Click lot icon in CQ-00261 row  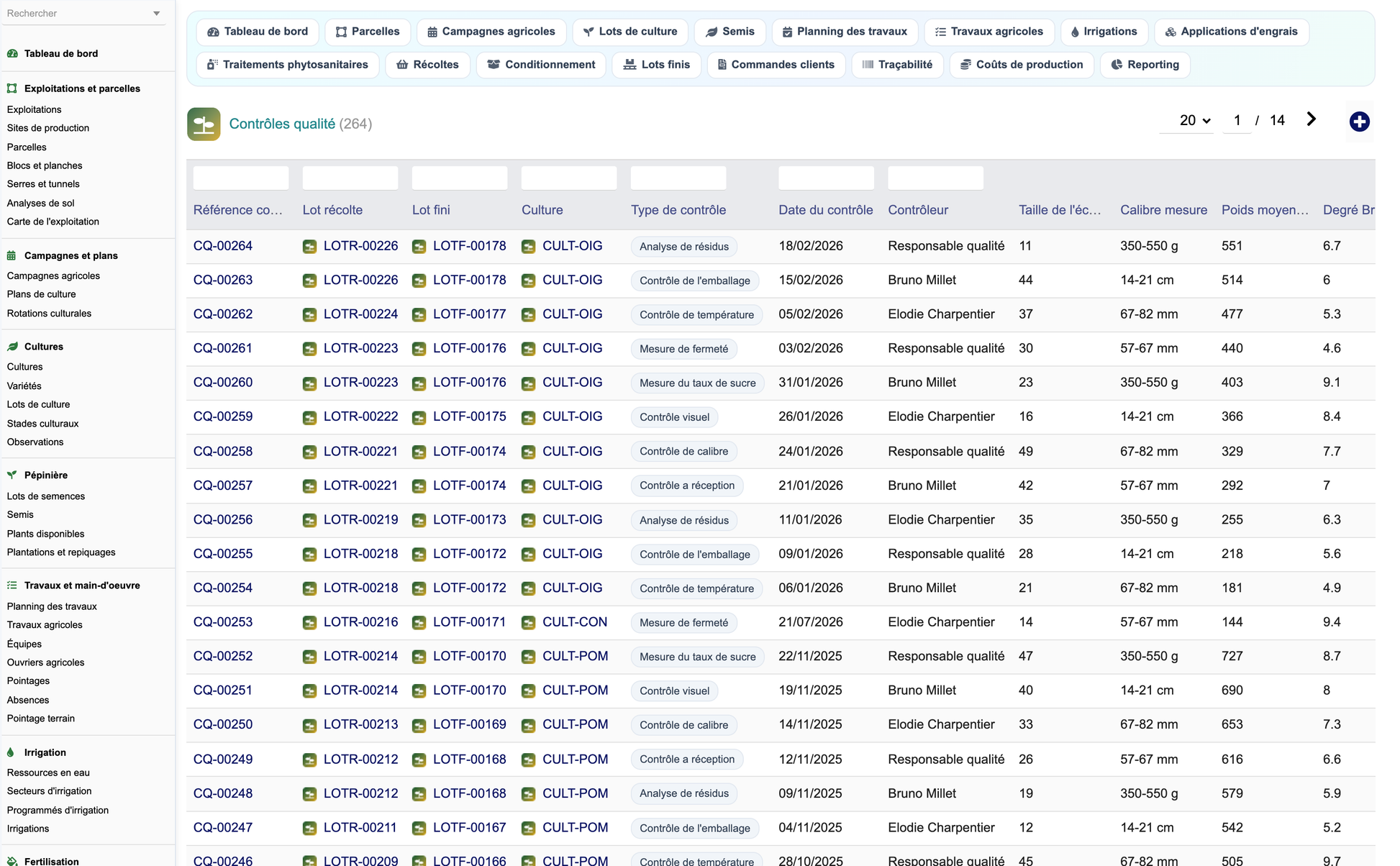pos(309,349)
